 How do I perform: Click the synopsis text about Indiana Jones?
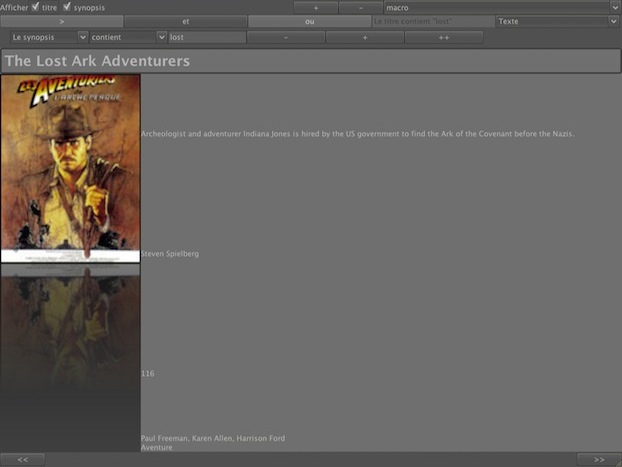(x=357, y=134)
